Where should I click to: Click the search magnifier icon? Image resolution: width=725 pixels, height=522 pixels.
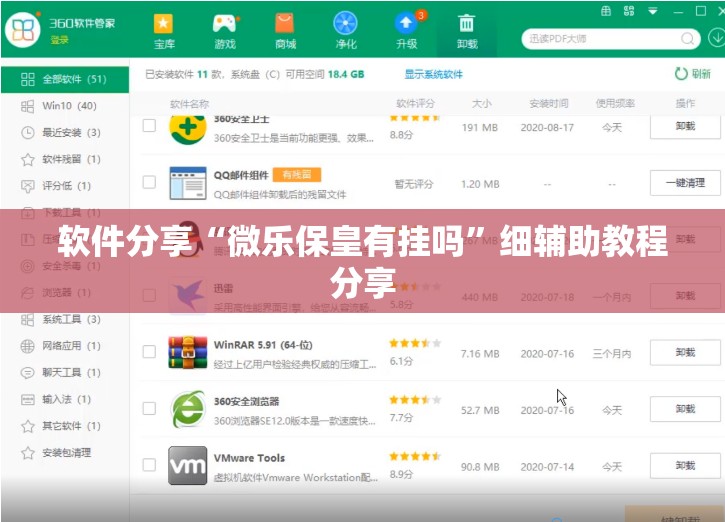[688, 39]
